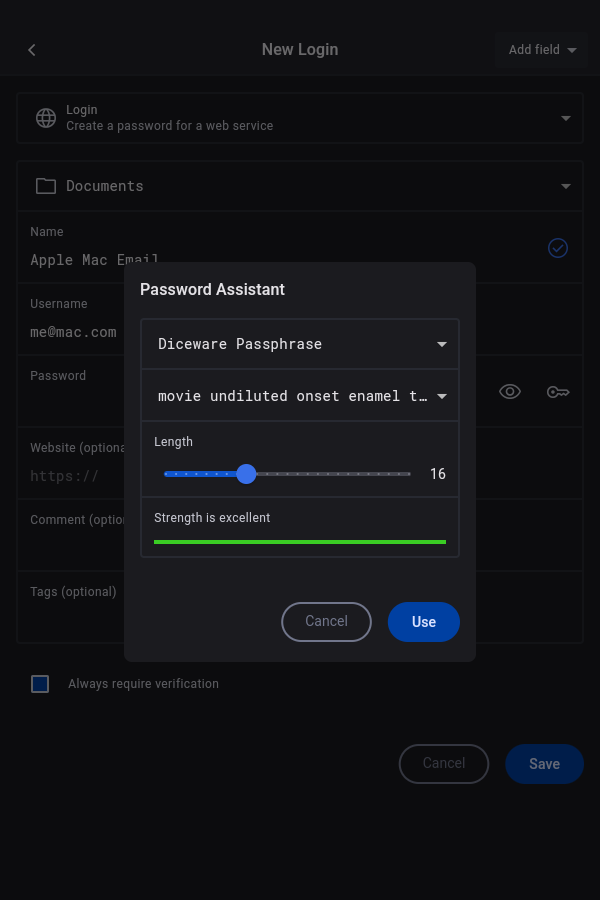The height and width of the screenshot is (900, 600).
Task: Click the Name field Apple Mac Email
Action: tap(76, 260)
